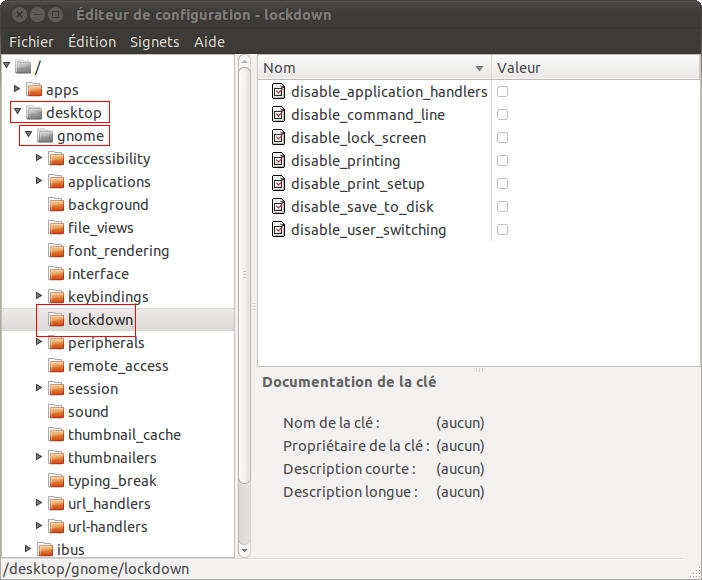Screen dimensions: 702x580
Task: Select the url-handlers tree row
Action: click(118, 527)
